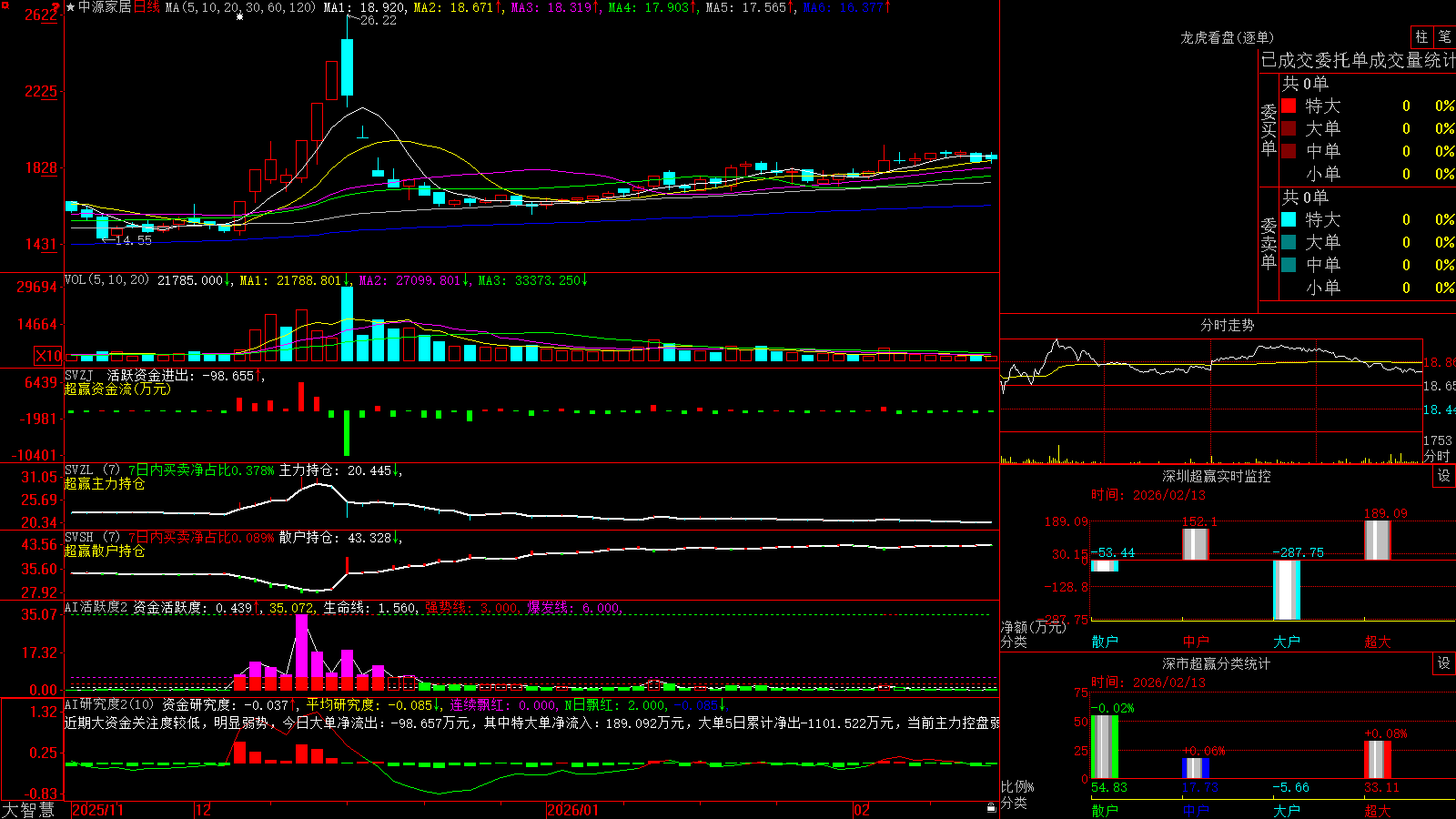
Task: Click the bright red 特大 buy-order swatch
Action: (x=1289, y=106)
